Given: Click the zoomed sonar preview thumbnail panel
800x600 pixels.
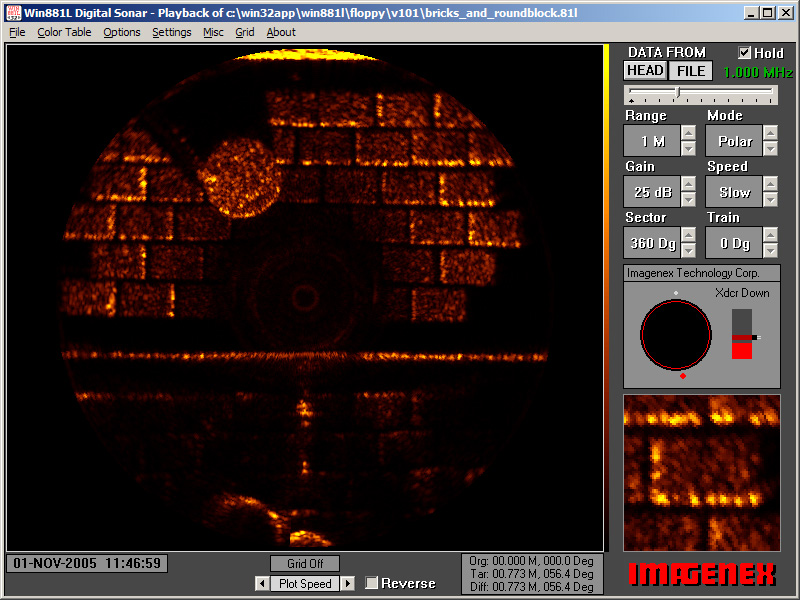Looking at the screenshot, I should (701, 470).
